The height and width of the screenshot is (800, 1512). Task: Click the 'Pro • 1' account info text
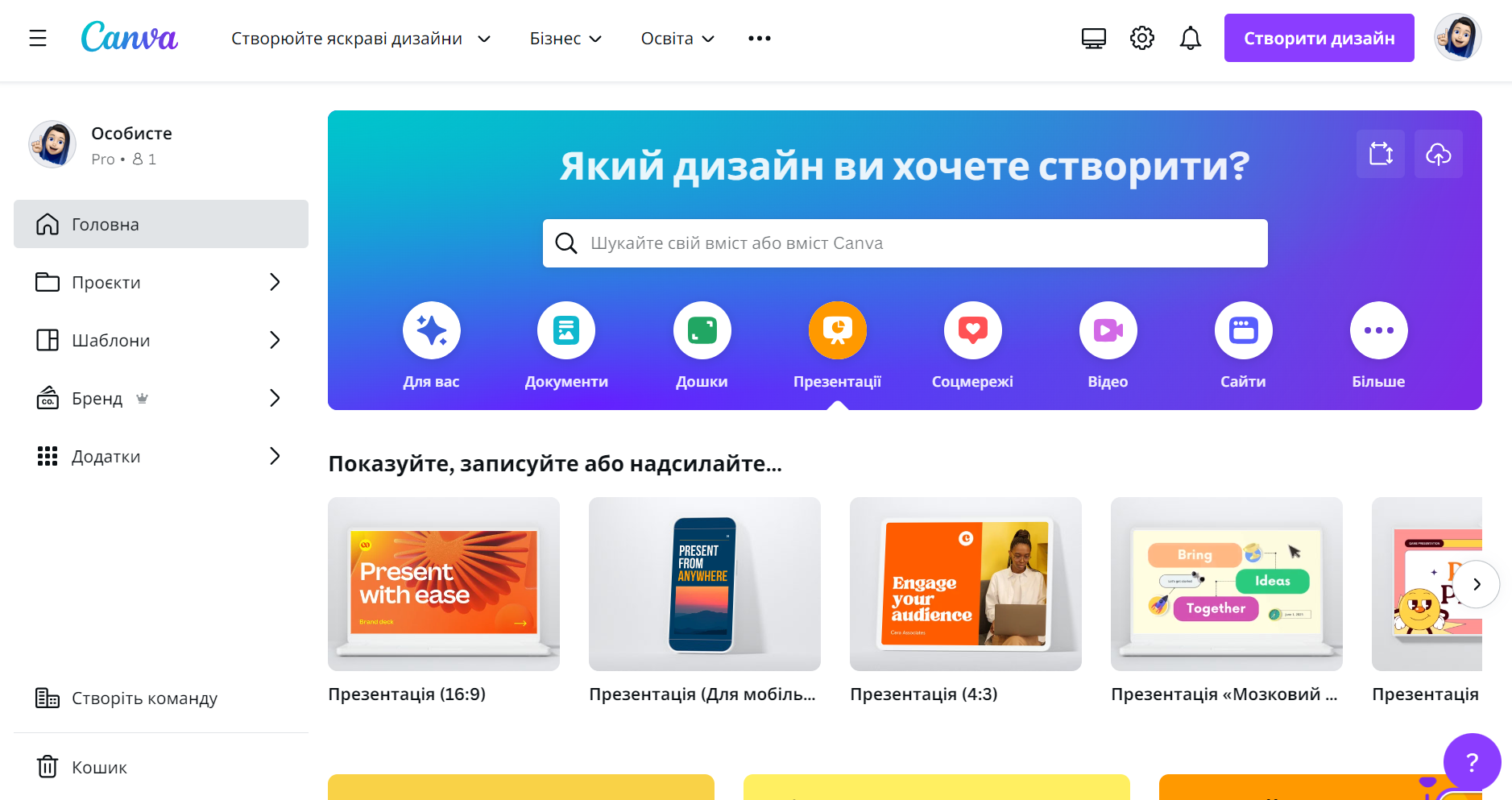click(124, 160)
